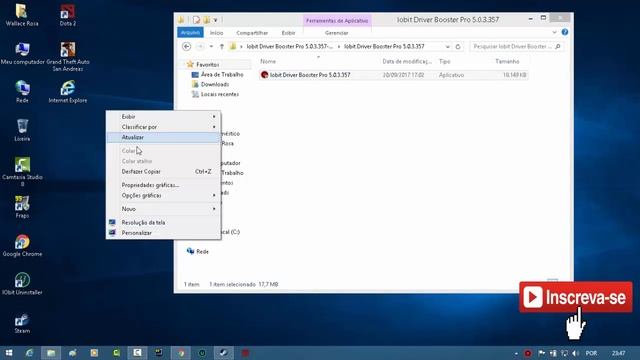Open the Quick Access Toolbar dropdown
This screenshot has height=360, width=640.
click(x=216, y=20)
